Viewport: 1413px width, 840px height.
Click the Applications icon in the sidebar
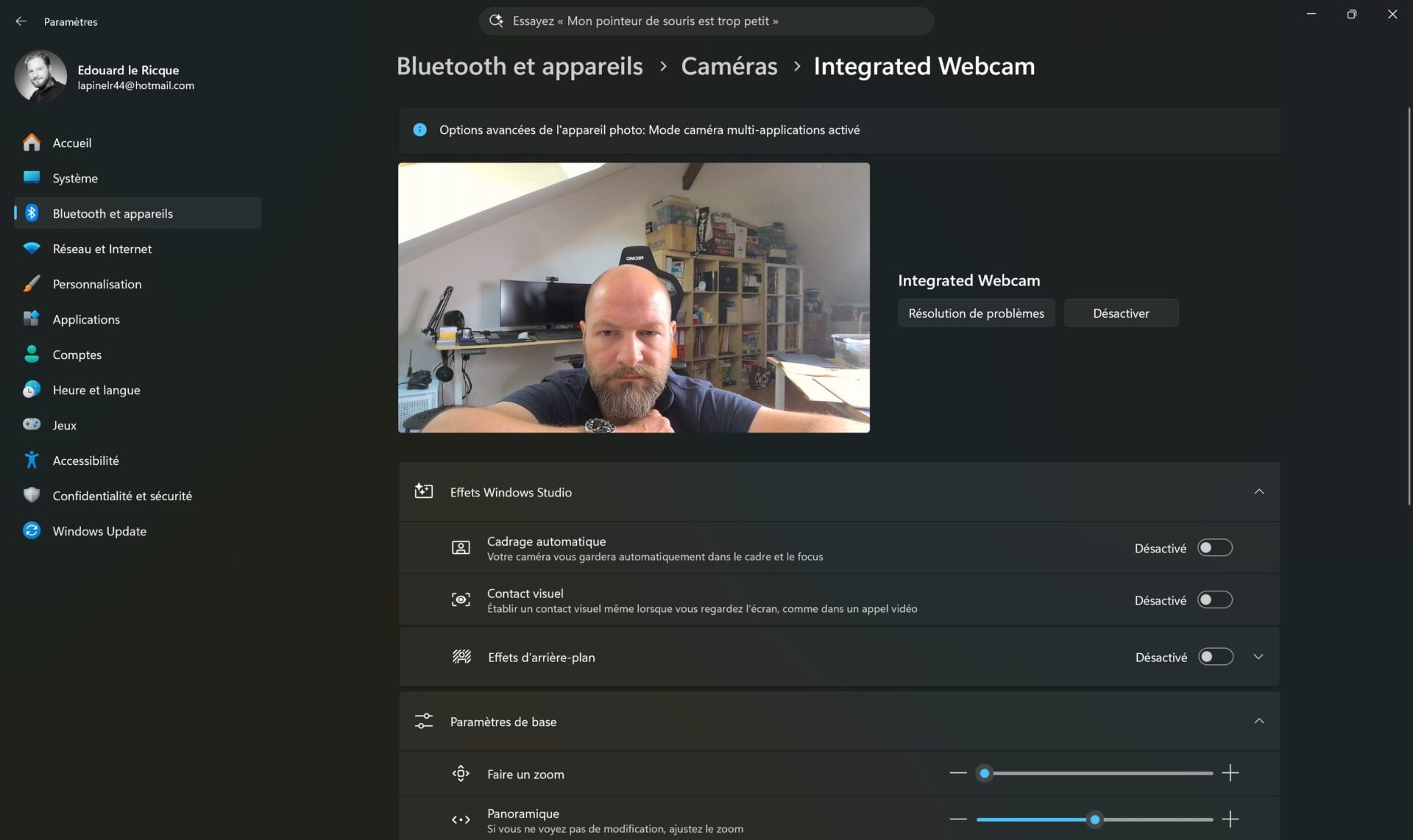[31, 319]
